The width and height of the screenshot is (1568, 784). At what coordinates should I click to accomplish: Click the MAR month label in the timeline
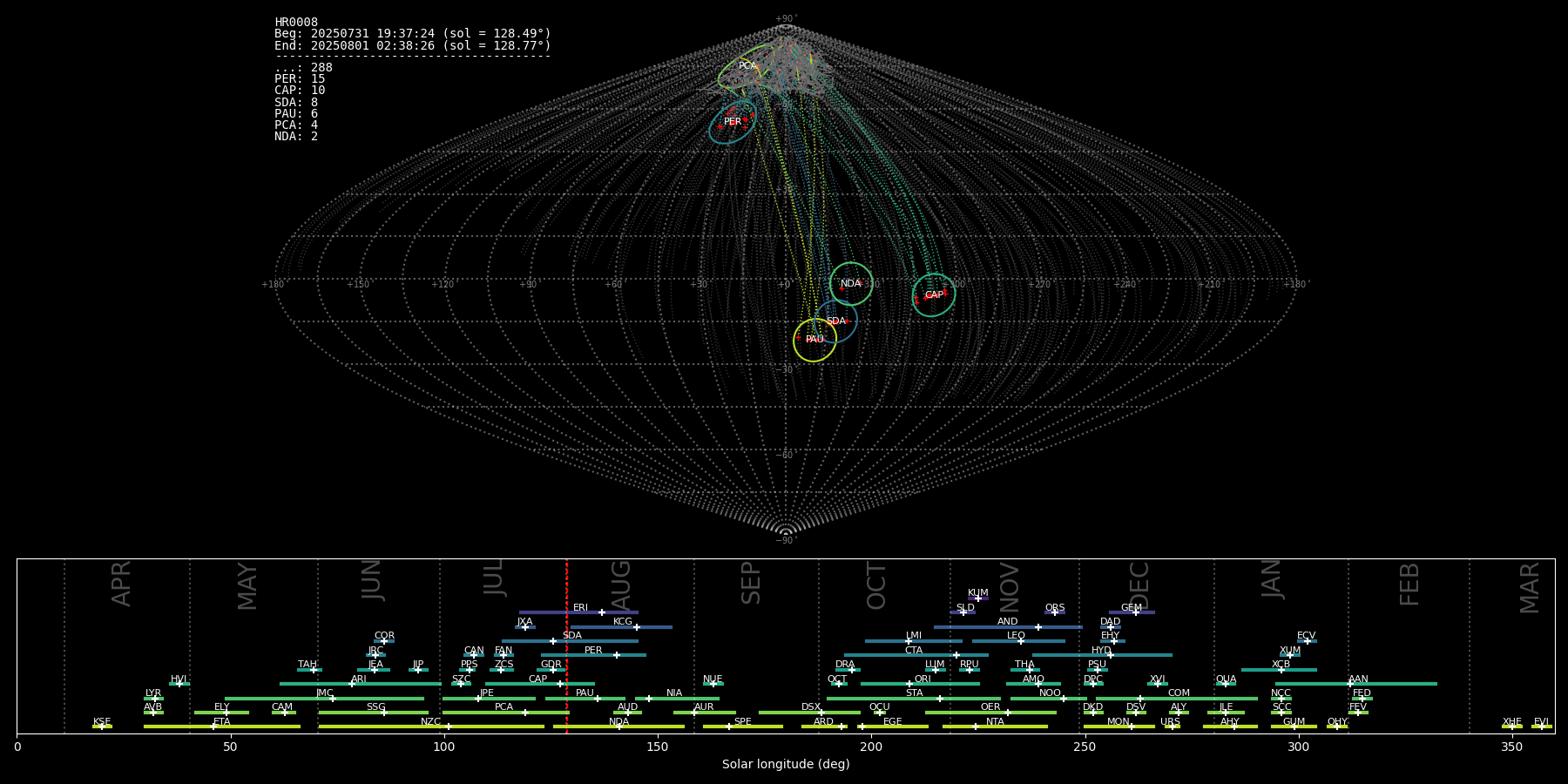(x=1529, y=588)
